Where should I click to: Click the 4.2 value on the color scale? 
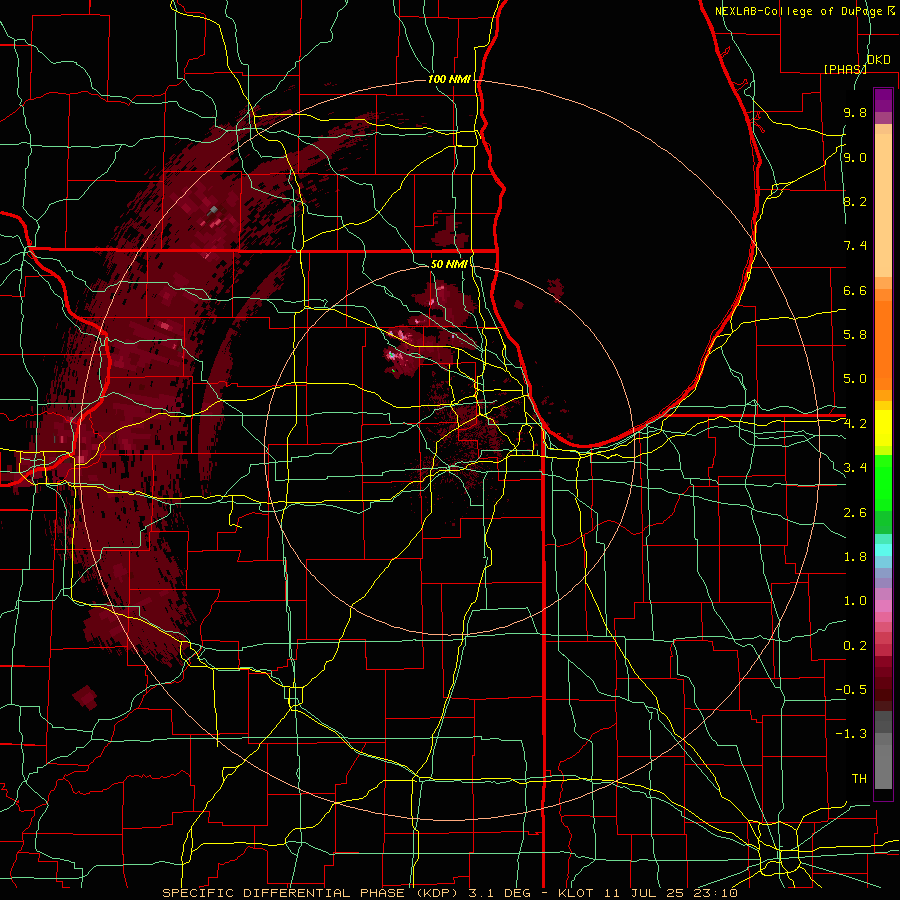[855, 424]
